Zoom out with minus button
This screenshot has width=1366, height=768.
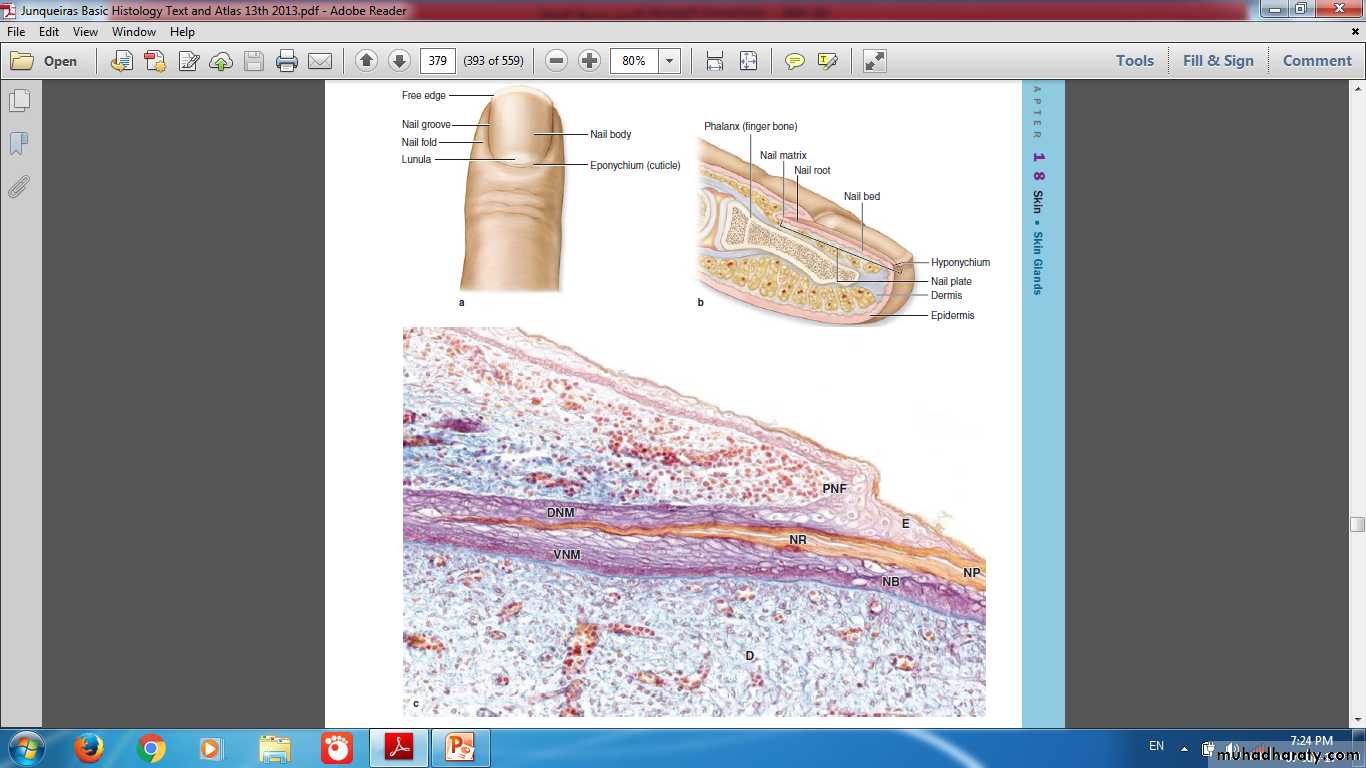pos(557,61)
